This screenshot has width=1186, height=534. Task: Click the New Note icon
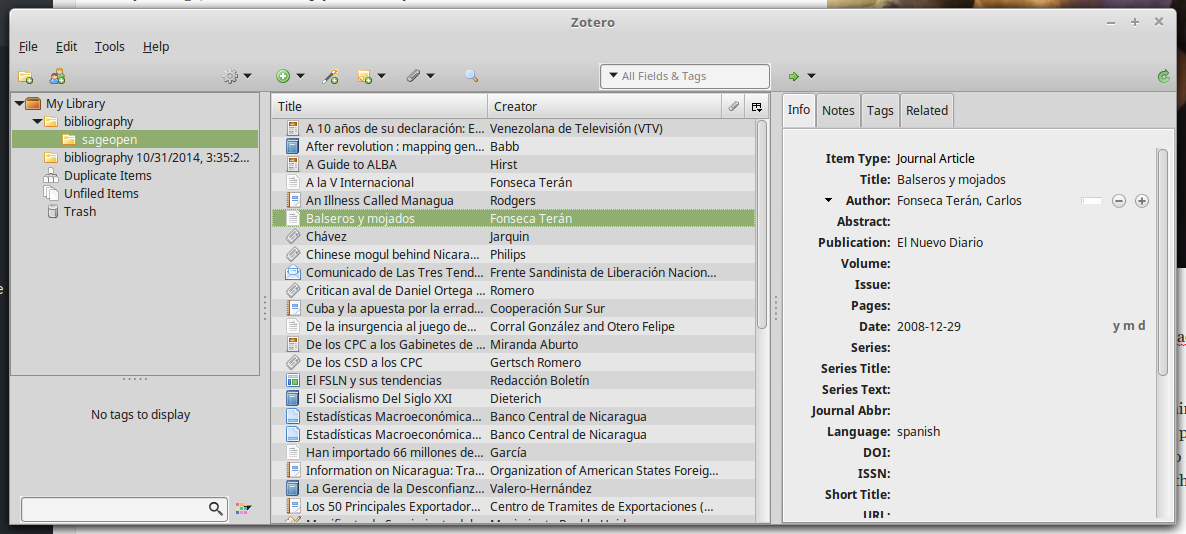coord(365,76)
